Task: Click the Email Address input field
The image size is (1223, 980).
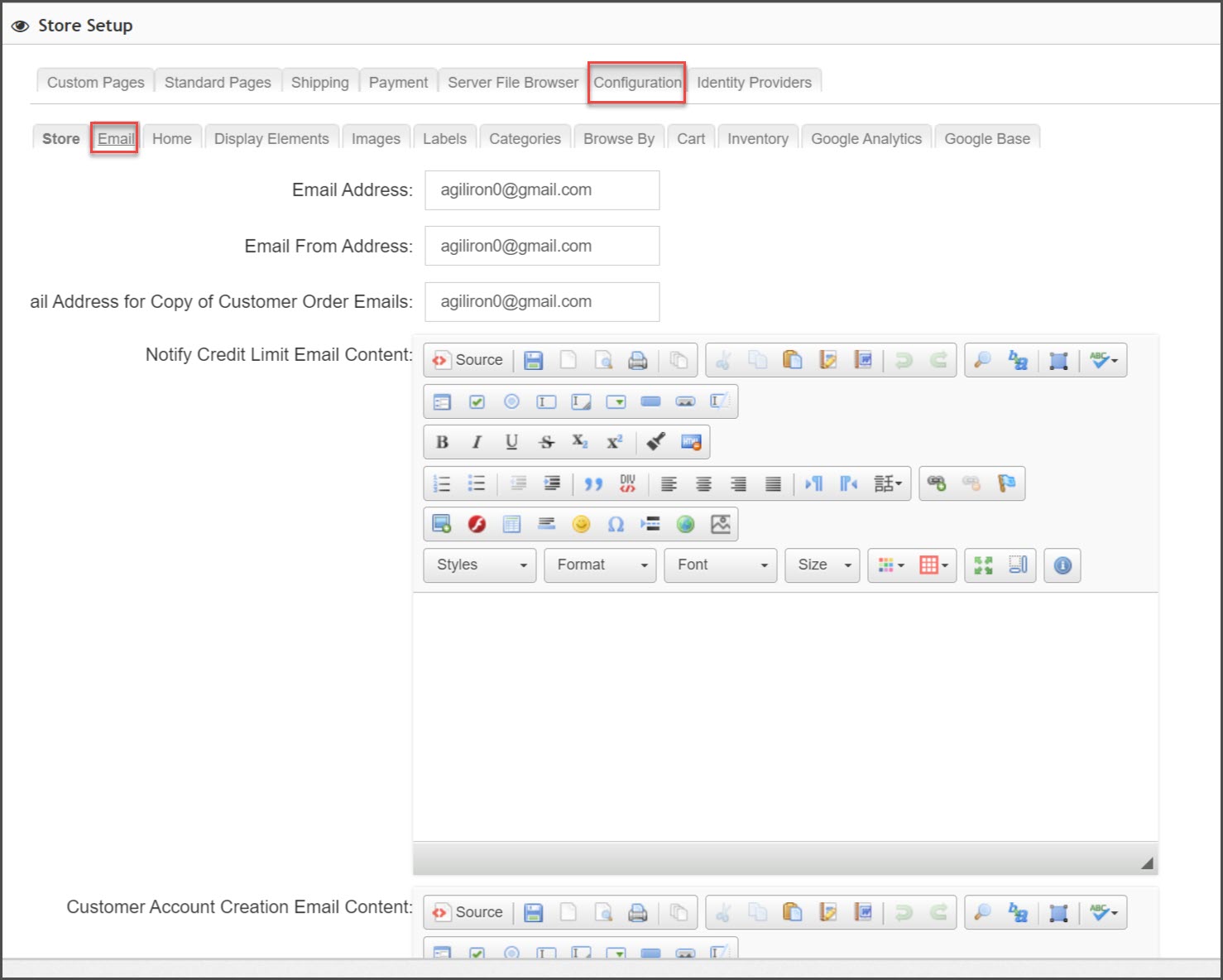Action: pyautogui.click(x=542, y=190)
